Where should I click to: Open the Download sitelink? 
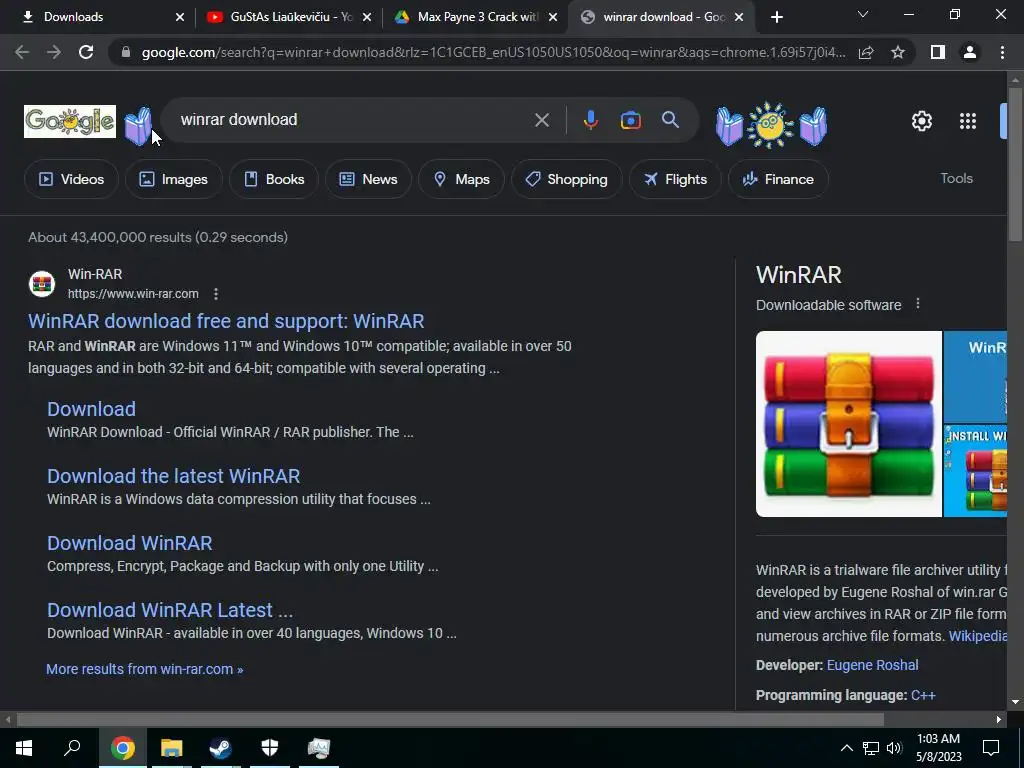[x=91, y=409]
